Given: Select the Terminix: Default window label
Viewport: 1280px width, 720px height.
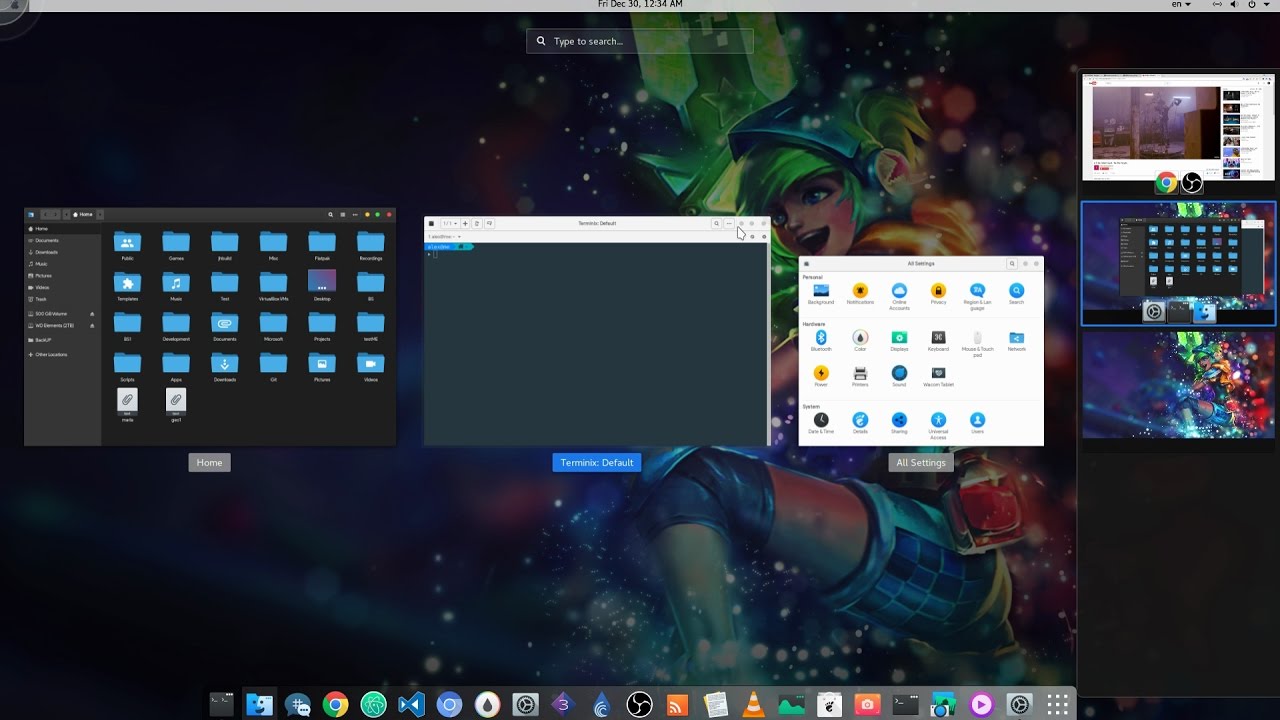Looking at the screenshot, I should (597, 463).
